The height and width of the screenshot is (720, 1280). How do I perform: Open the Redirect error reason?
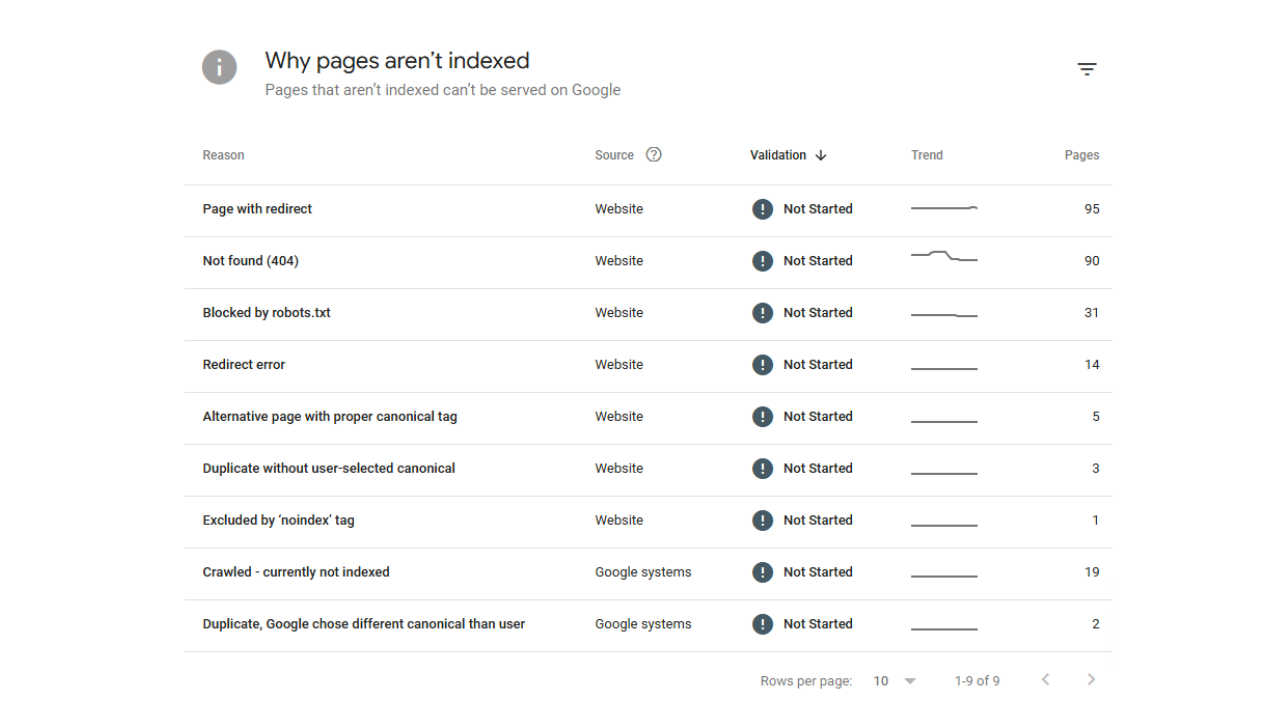(243, 365)
